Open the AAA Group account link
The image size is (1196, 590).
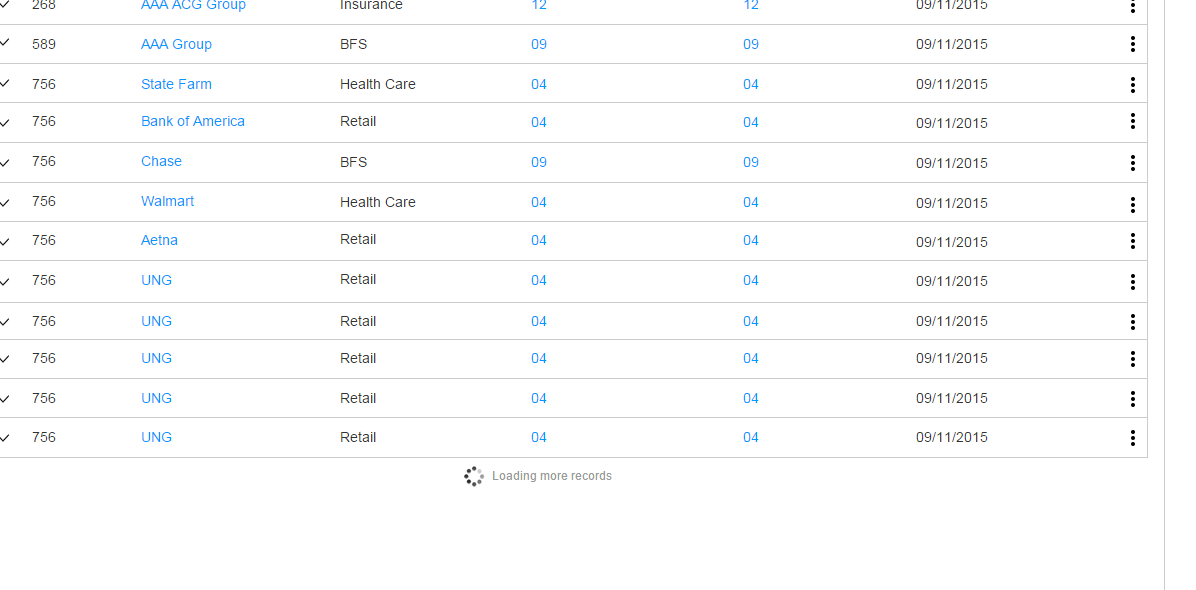click(x=176, y=44)
